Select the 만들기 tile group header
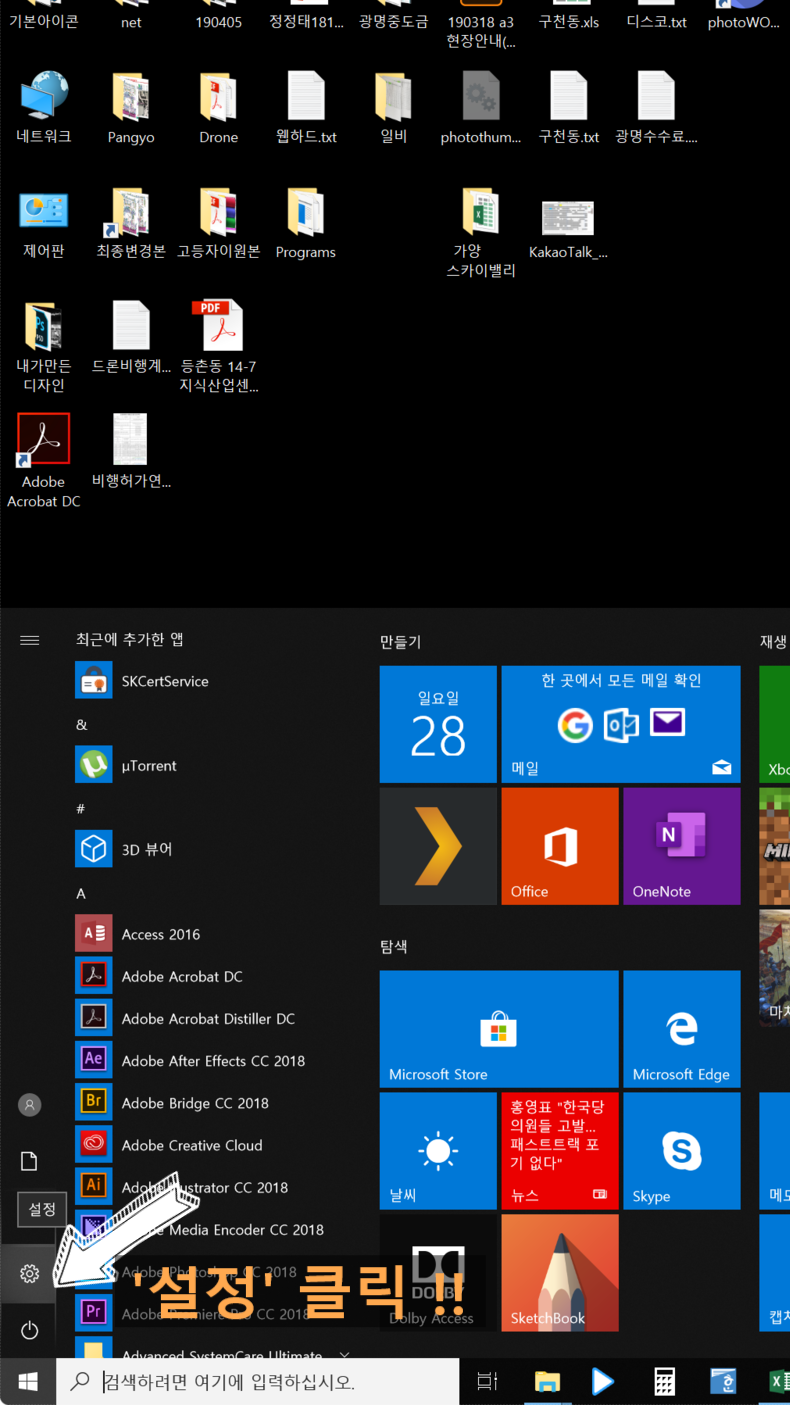Viewport: 790px width, 1405px height. pyautogui.click(x=401, y=641)
